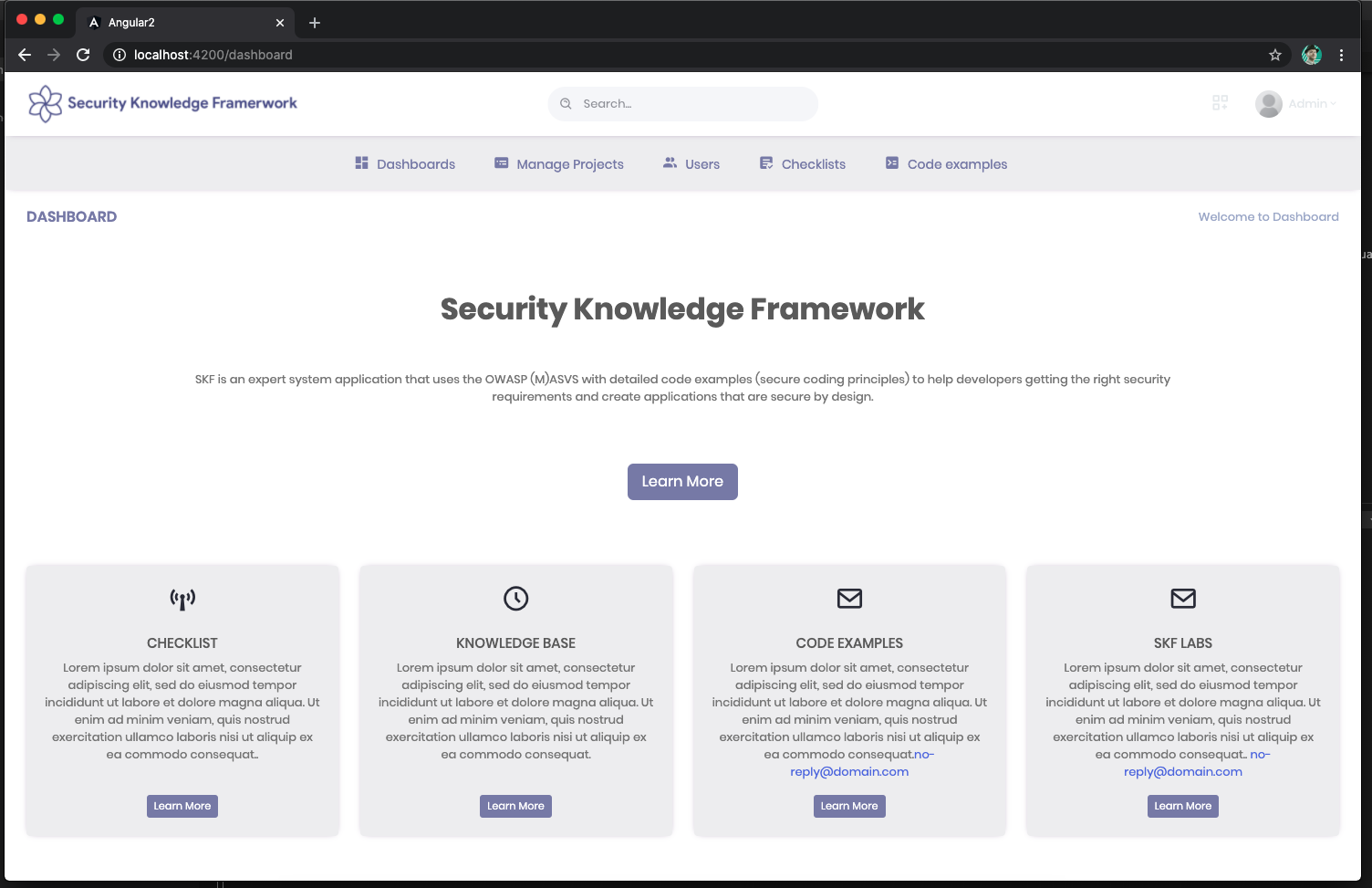Click the SKF LABS card title
This screenshot has width=1372, height=888.
point(1183,643)
